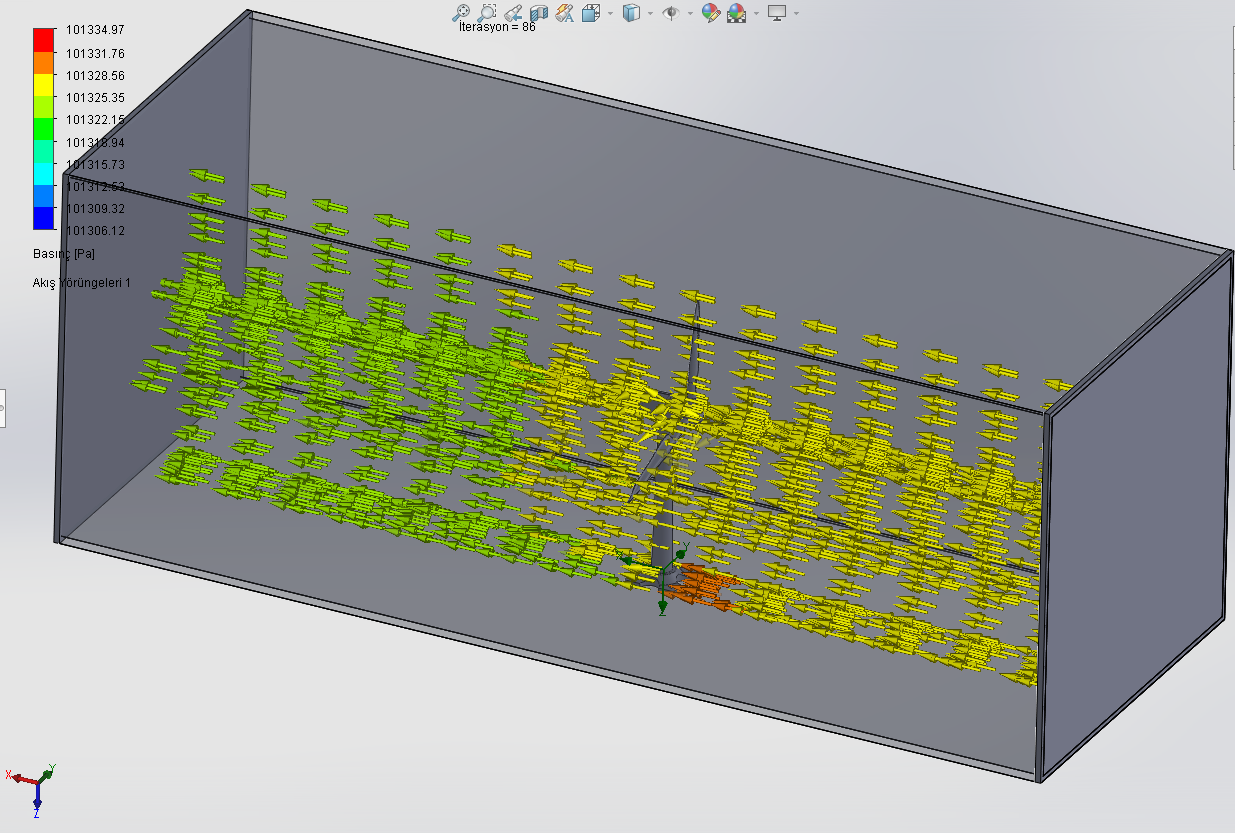Click the 'Akış Yörüngeleri 1' label
Viewport: 1235px width, 833px height.
pyautogui.click(x=82, y=284)
